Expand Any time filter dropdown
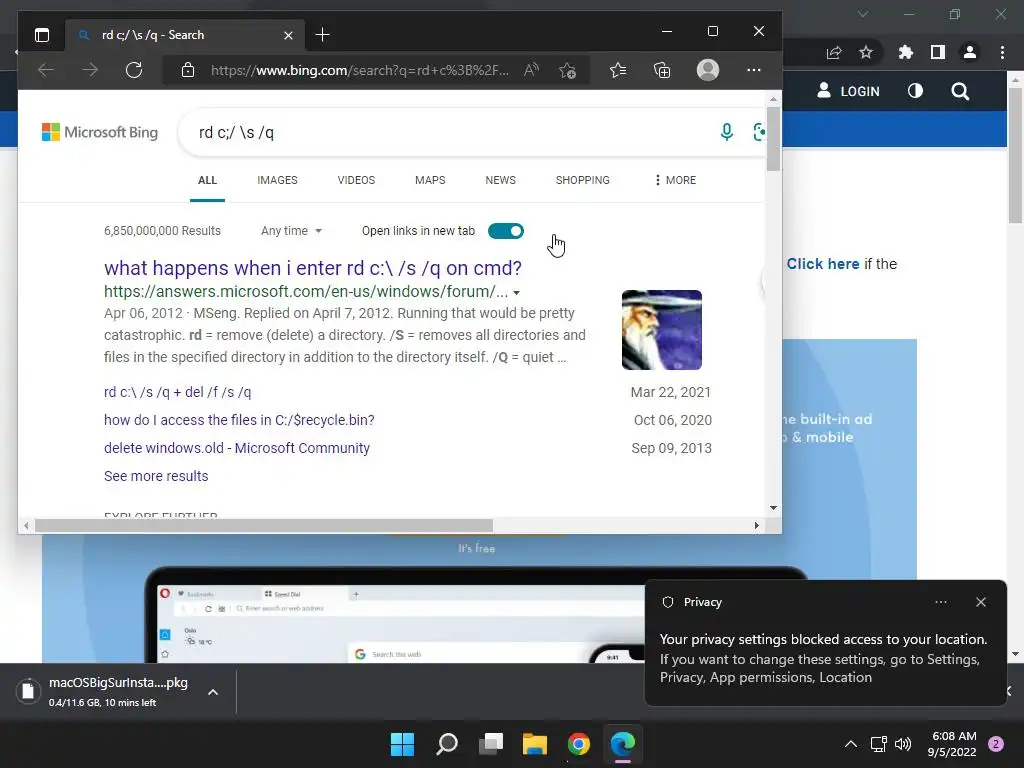Screen dimensions: 1024x768 pyautogui.click(x=291, y=231)
